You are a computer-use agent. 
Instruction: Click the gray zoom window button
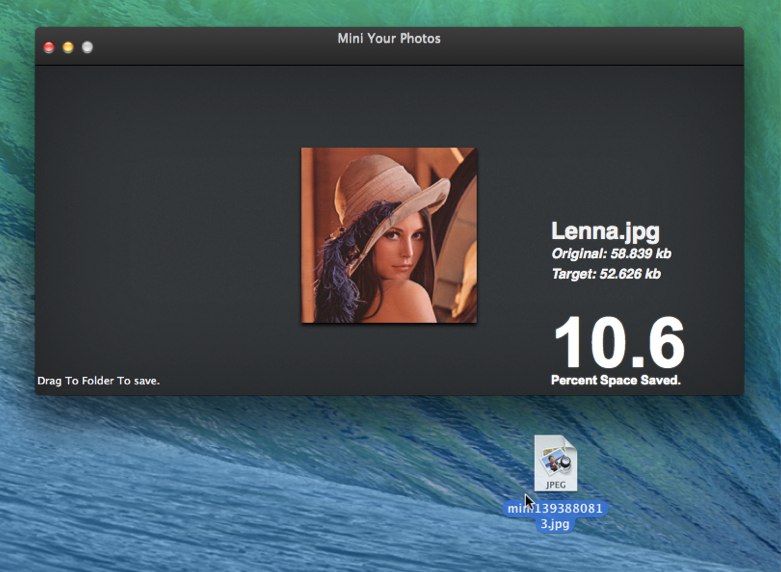87,47
